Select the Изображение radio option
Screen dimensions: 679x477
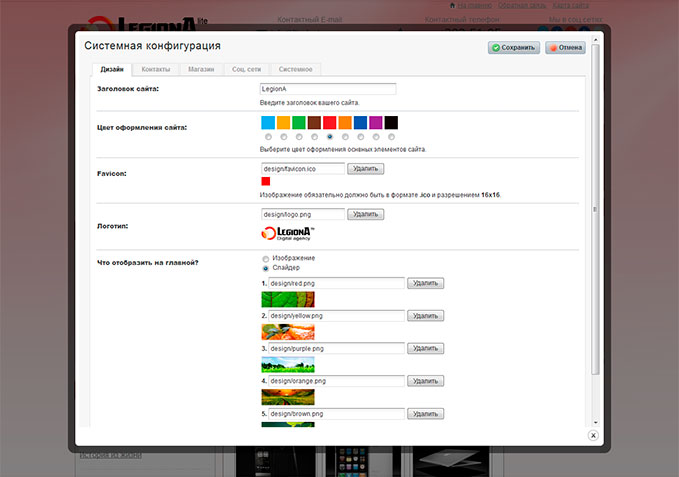click(x=266, y=259)
